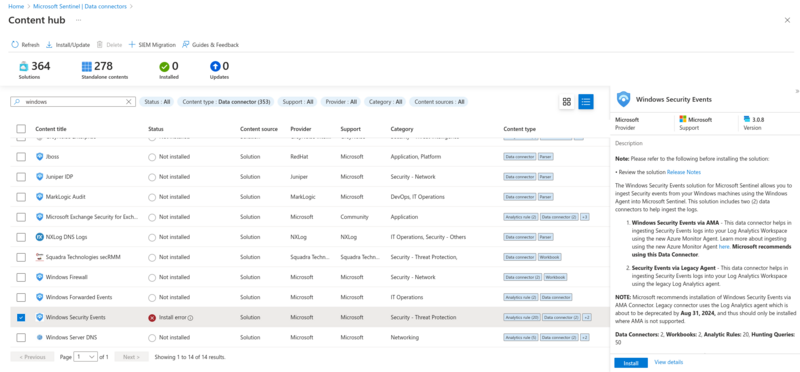
Task: Click the Solutions count icon
Action: (23, 66)
